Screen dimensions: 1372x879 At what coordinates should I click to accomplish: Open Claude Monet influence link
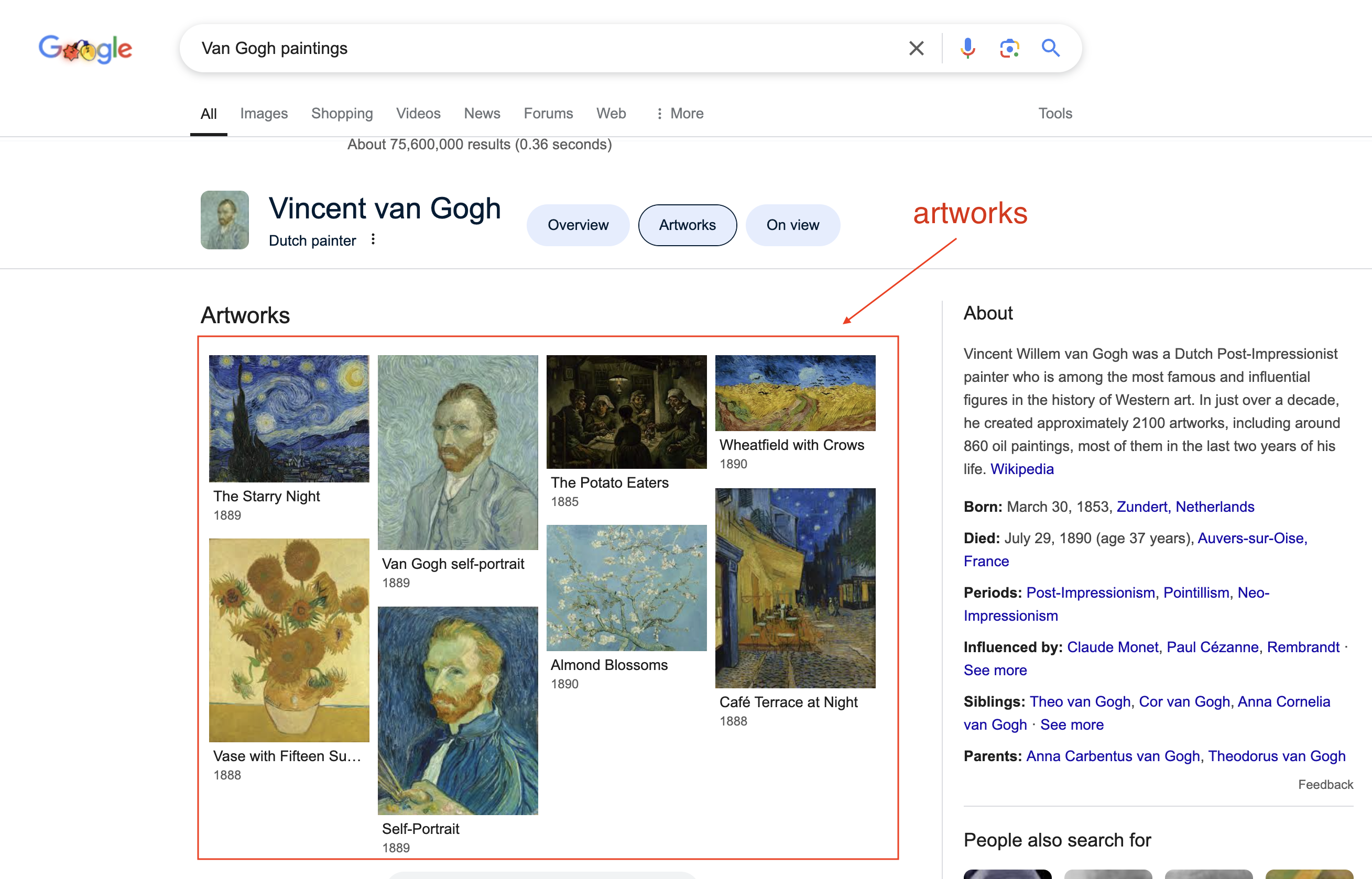point(1112,647)
